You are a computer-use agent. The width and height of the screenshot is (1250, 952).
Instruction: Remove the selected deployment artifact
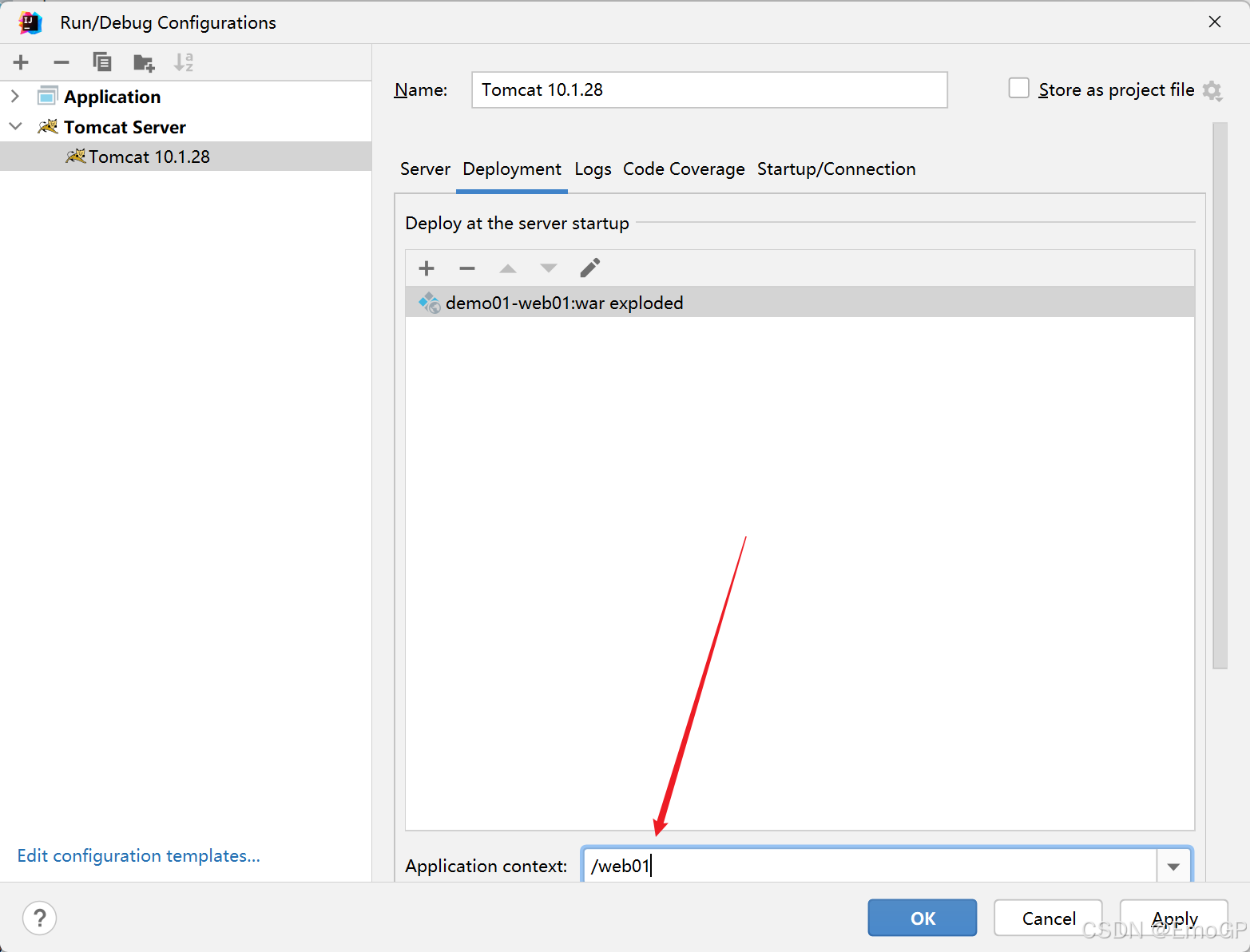pyautogui.click(x=467, y=268)
